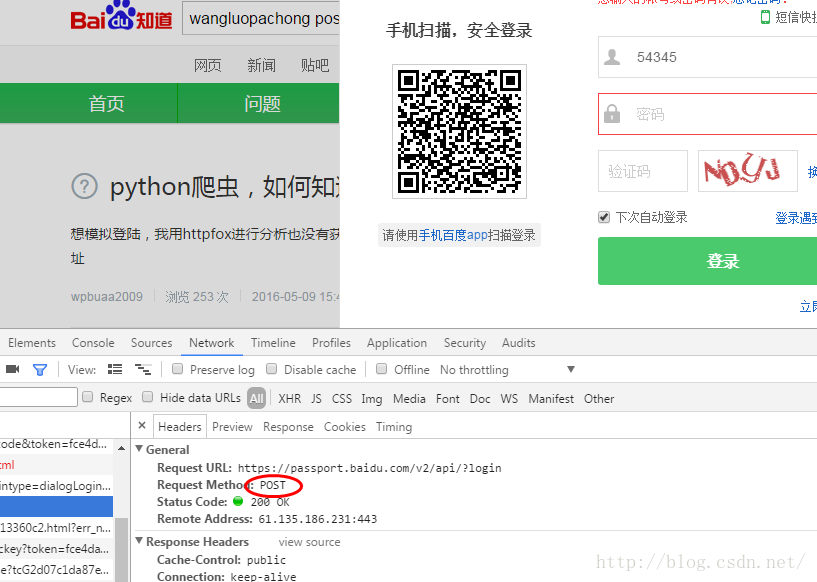Toggle the Offline checkbox
Image resolution: width=817 pixels, height=582 pixels.
click(381, 369)
